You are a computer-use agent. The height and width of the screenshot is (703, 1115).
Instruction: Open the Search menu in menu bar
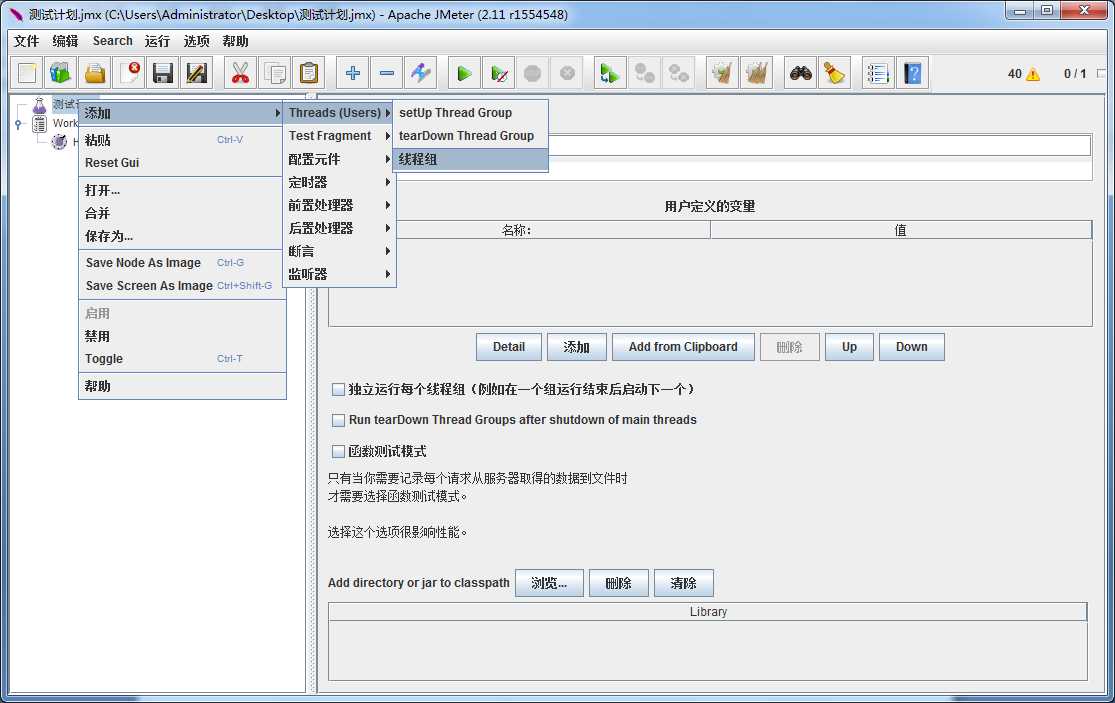[x=112, y=41]
